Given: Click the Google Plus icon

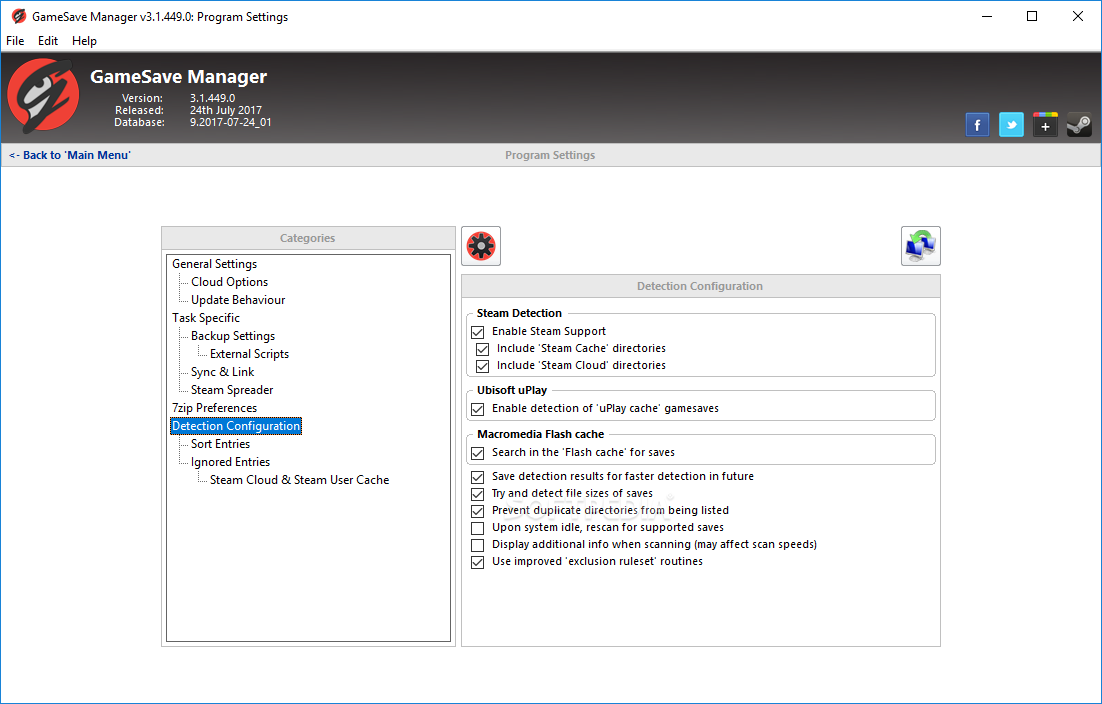Looking at the screenshot, I should pyautogui.click(x=1045, y=125).
